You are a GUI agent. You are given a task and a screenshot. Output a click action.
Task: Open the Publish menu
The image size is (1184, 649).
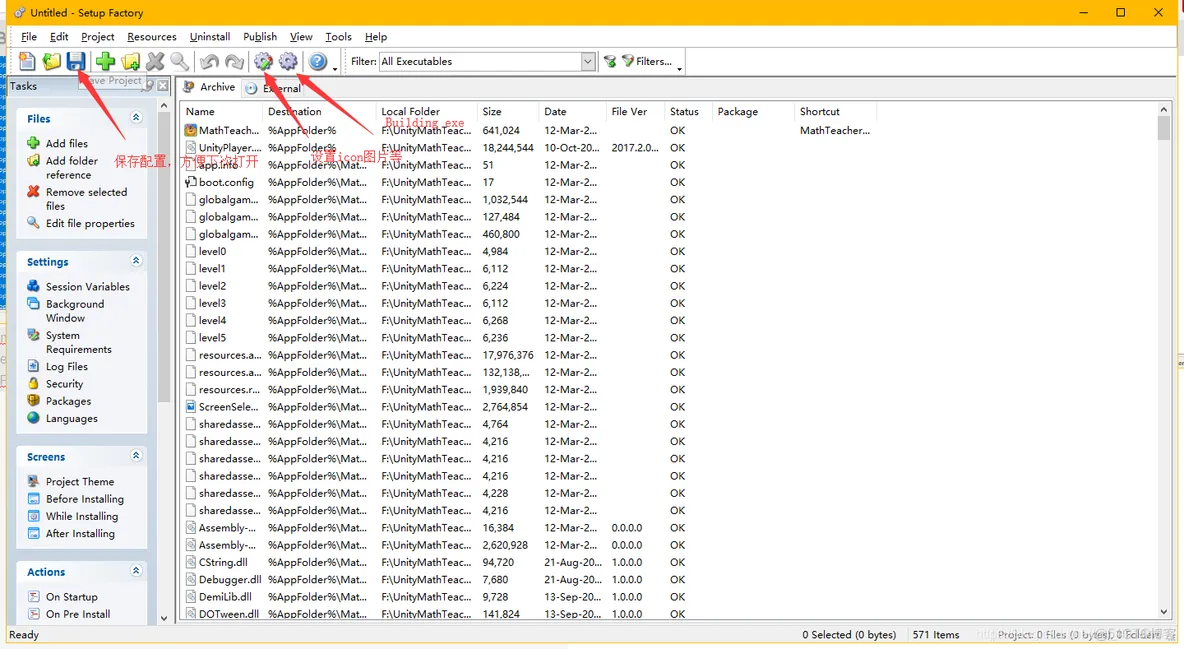pos(260,36)
